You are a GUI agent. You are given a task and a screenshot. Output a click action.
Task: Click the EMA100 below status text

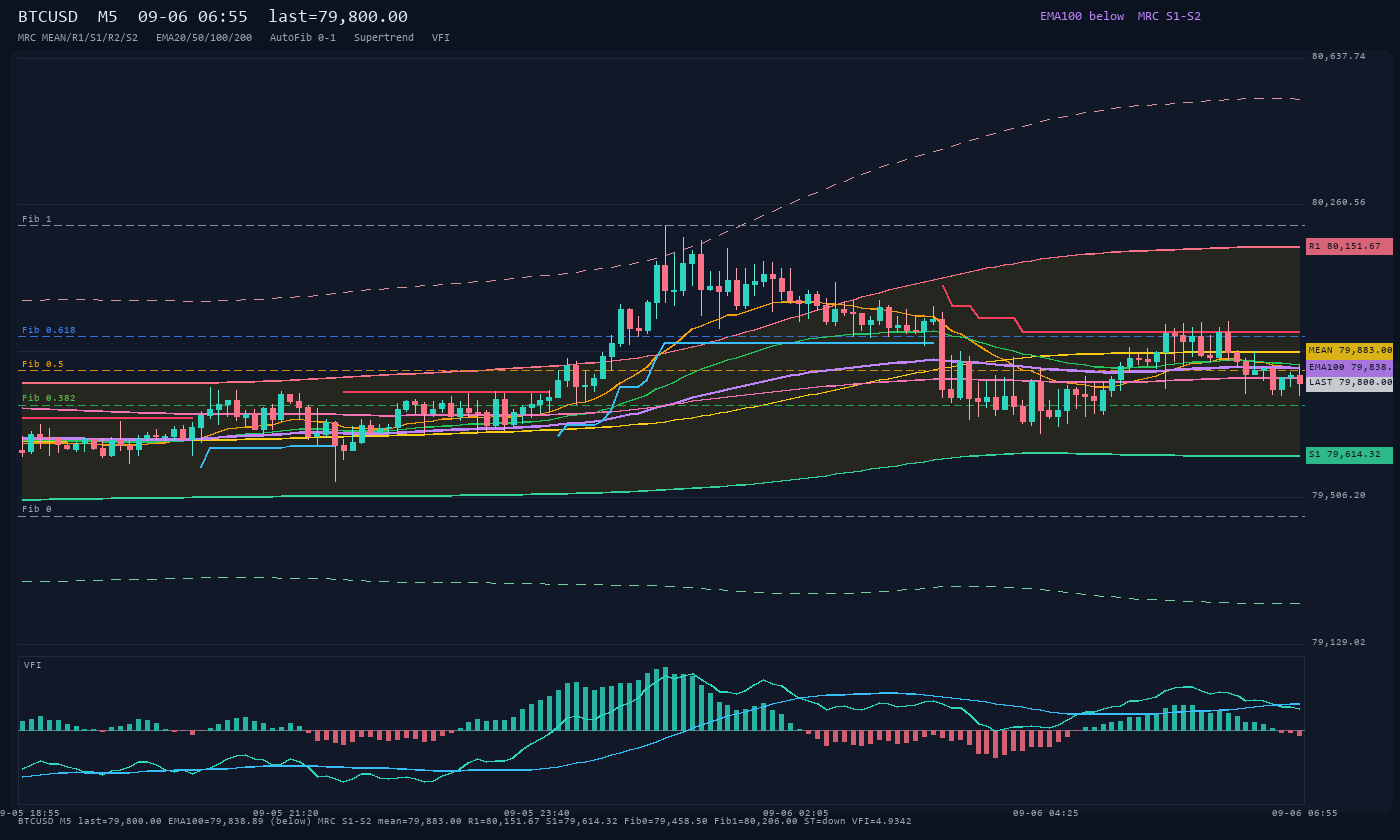1082,16
